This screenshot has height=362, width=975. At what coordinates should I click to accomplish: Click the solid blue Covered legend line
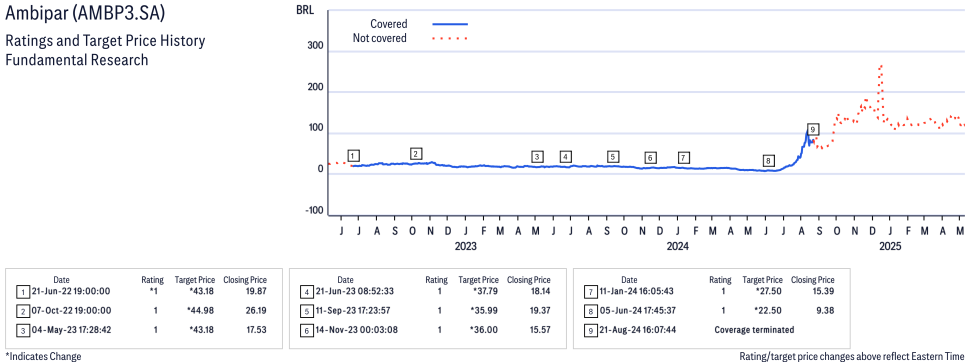point(450,24)
